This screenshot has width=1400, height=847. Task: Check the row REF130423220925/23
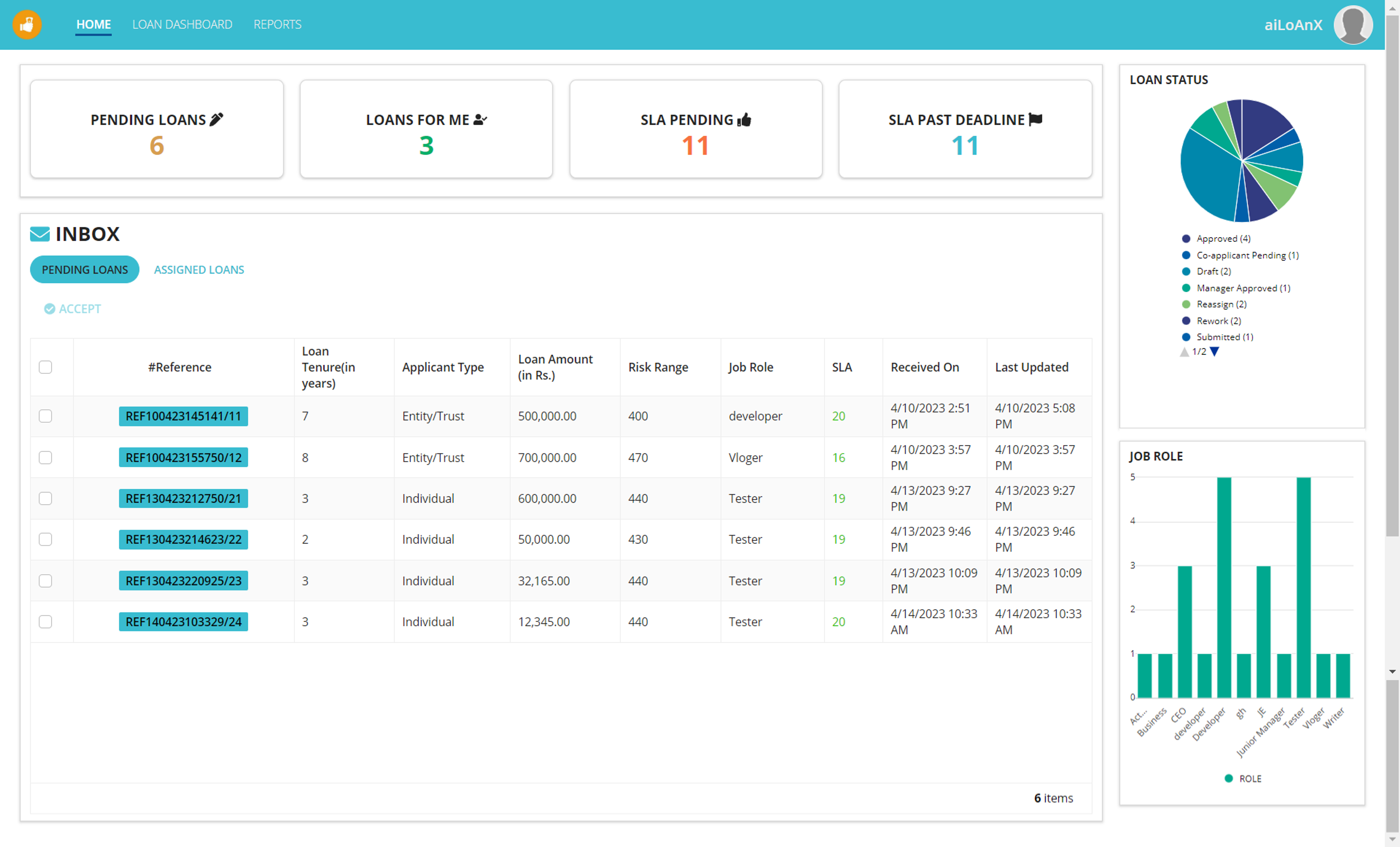pyautogui.click(x=46, y=581)
